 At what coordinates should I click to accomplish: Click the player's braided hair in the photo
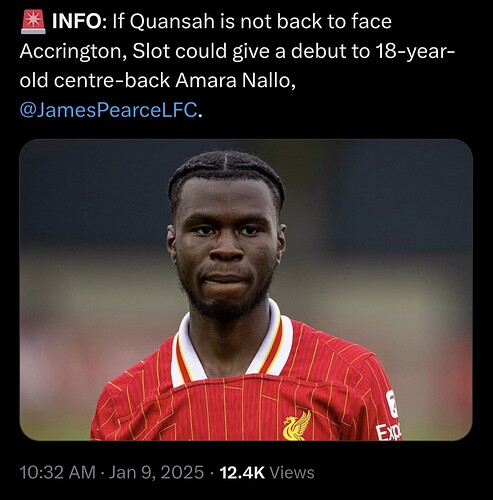tap(226, 168)
